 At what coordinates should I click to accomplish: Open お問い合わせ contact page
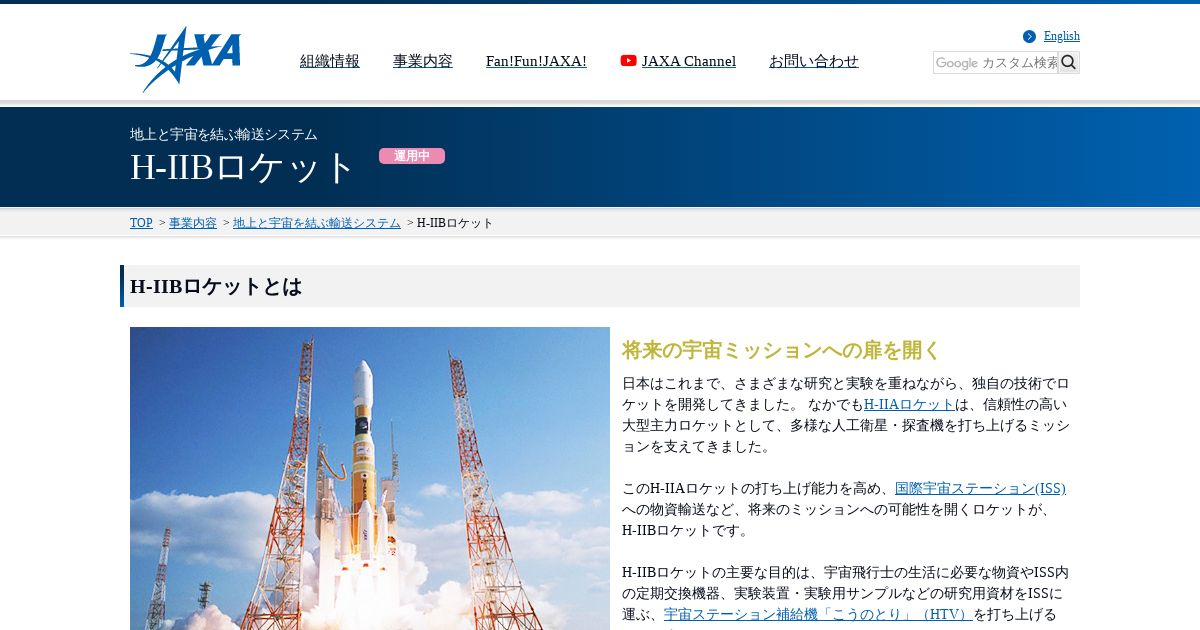click(814, 61)
